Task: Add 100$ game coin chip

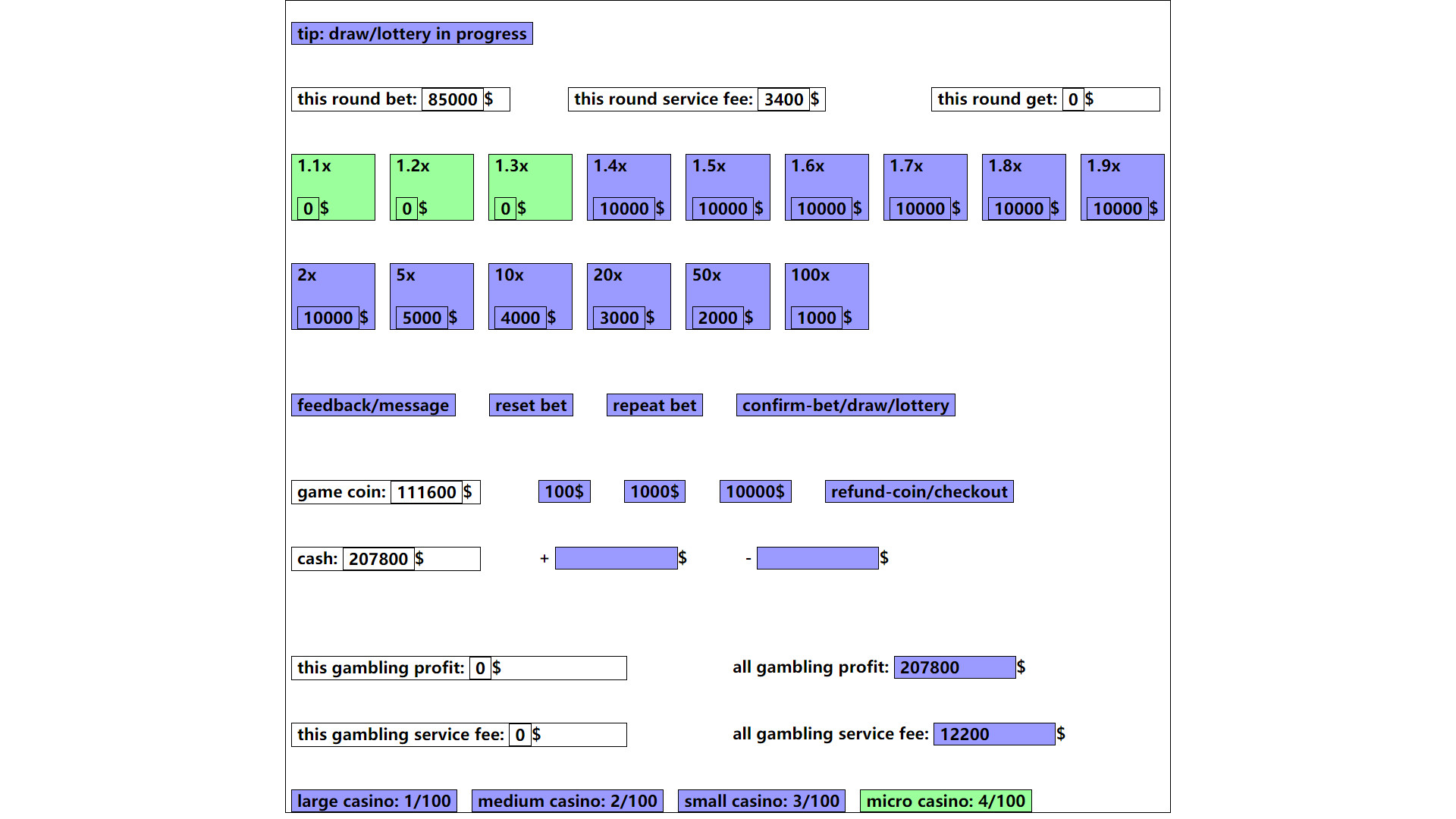Action: coord(564,491)
